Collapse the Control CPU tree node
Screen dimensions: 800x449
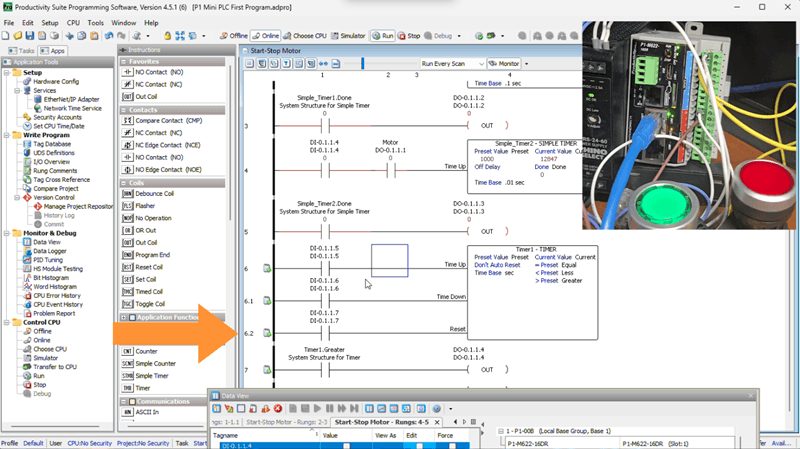(x=7, y=322)
